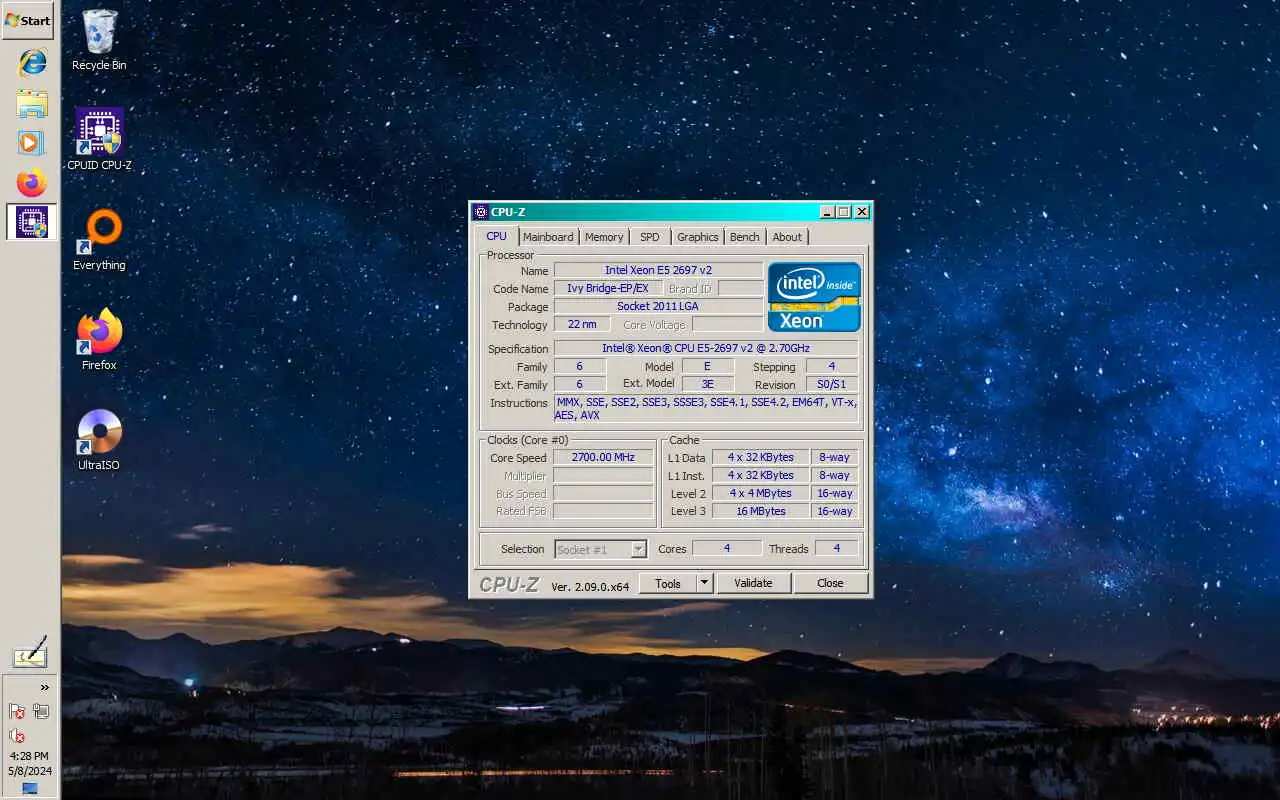The height and width of the screenshot is (800, 1280).
Task: Click the Validate button
Action: click(x=753, y=583)
